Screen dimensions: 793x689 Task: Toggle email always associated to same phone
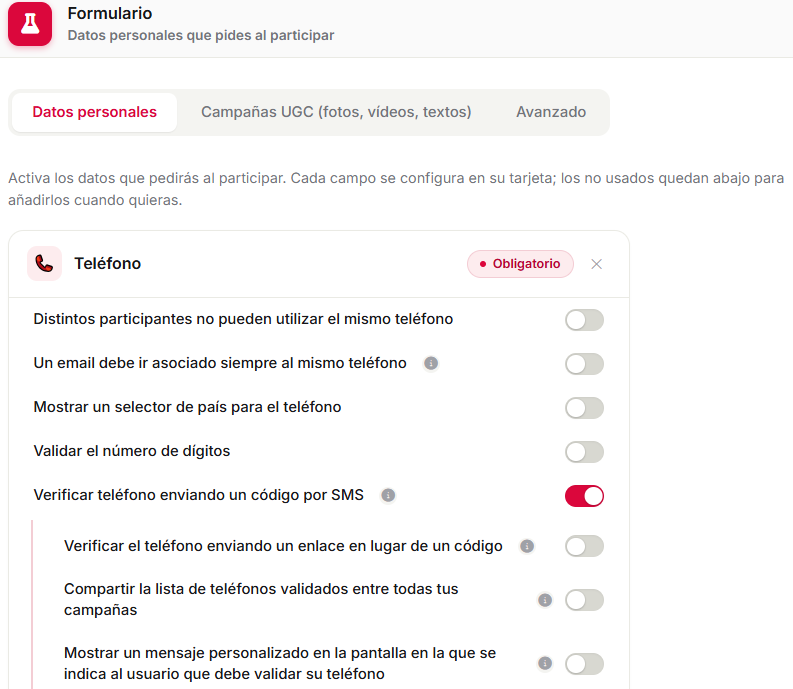(x=584, y=364)
